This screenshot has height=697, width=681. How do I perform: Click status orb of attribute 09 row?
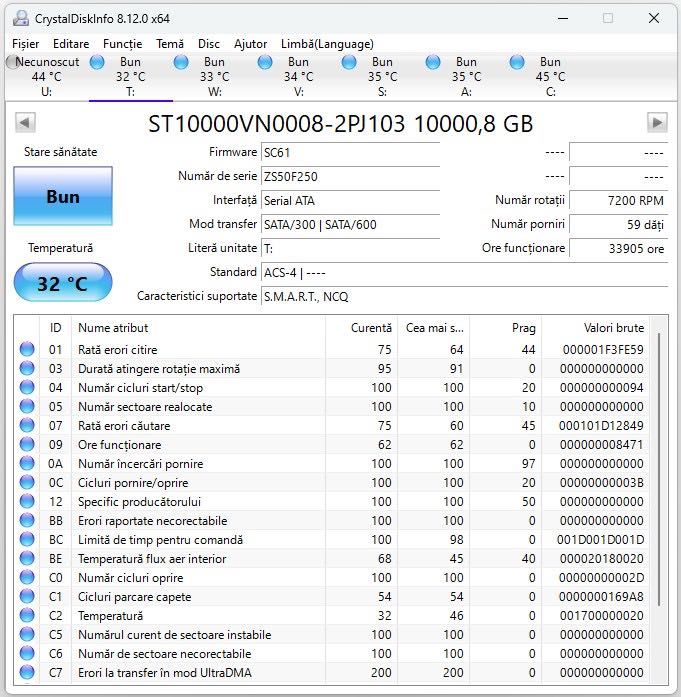(27, 445)
